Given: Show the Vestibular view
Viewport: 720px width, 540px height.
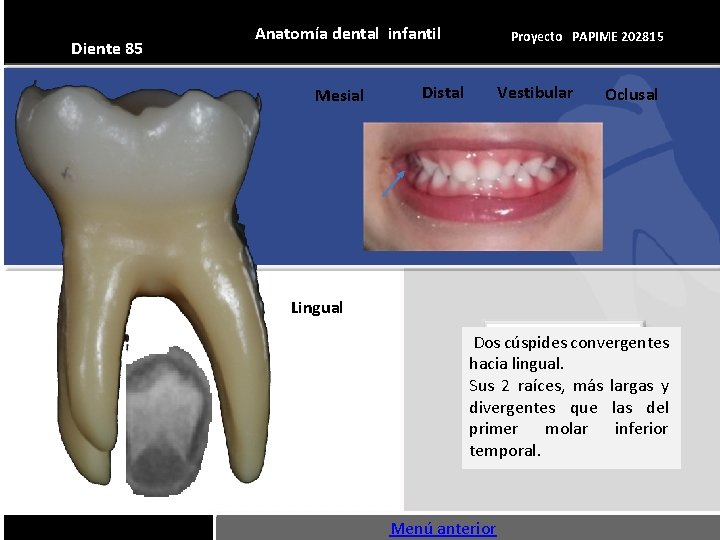Looking at the screenshot, I should coord(535,93).
